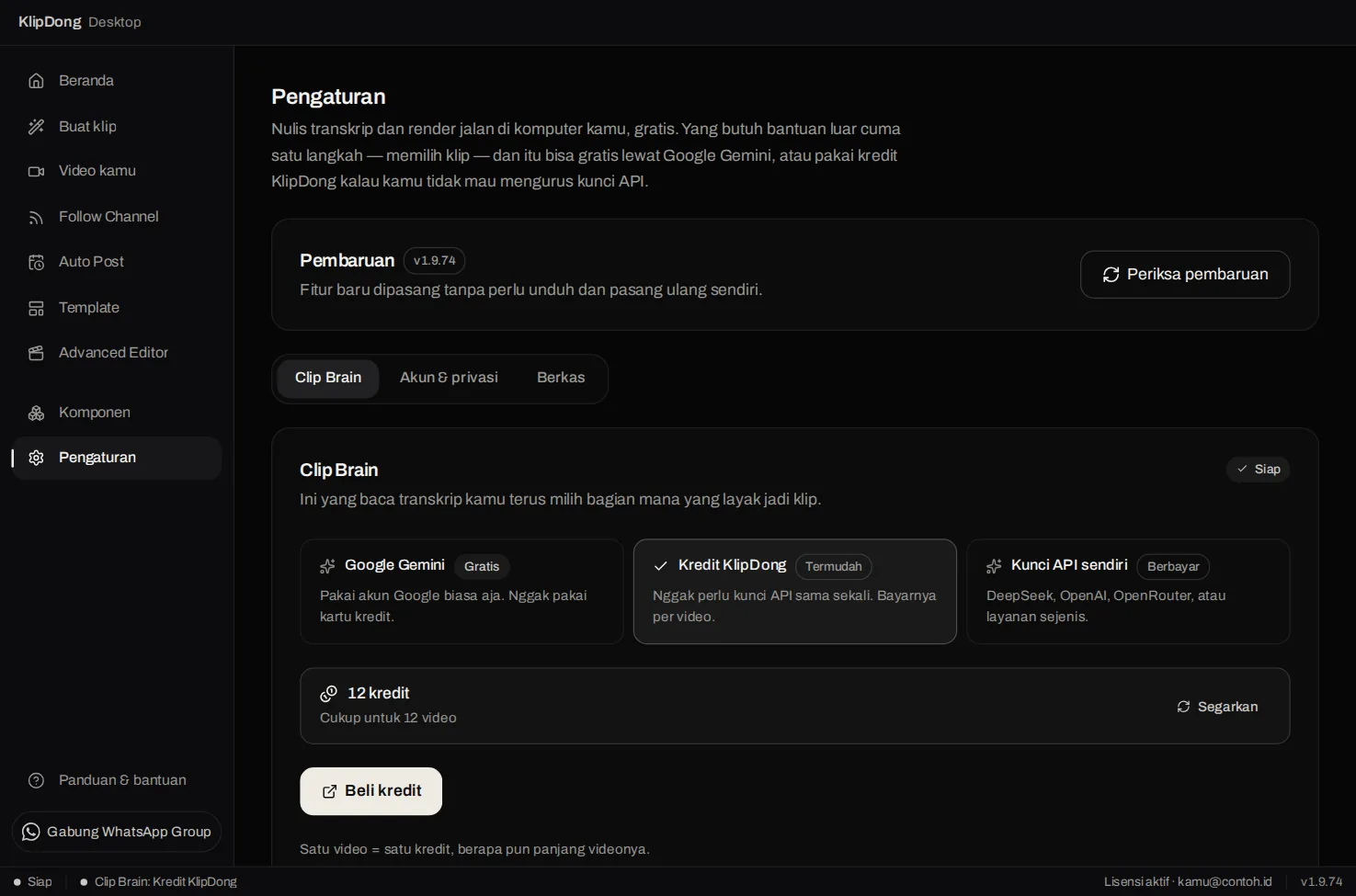Click the KlipDong Desktop app title
Screen dimensions: 1356x896
point(80,22)
